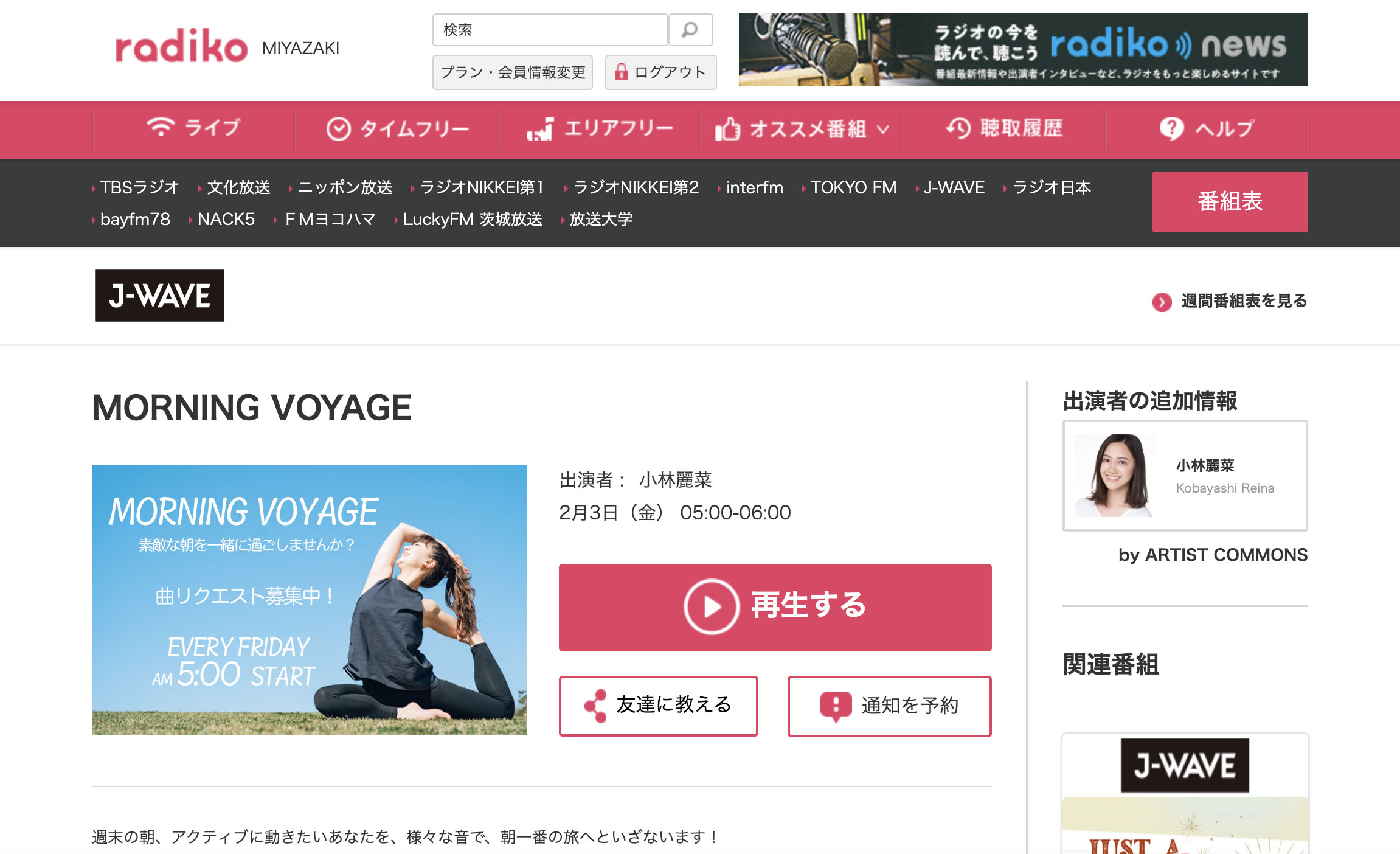Open the 週間番組表を見る arrow link

(x=1162, y=300)
